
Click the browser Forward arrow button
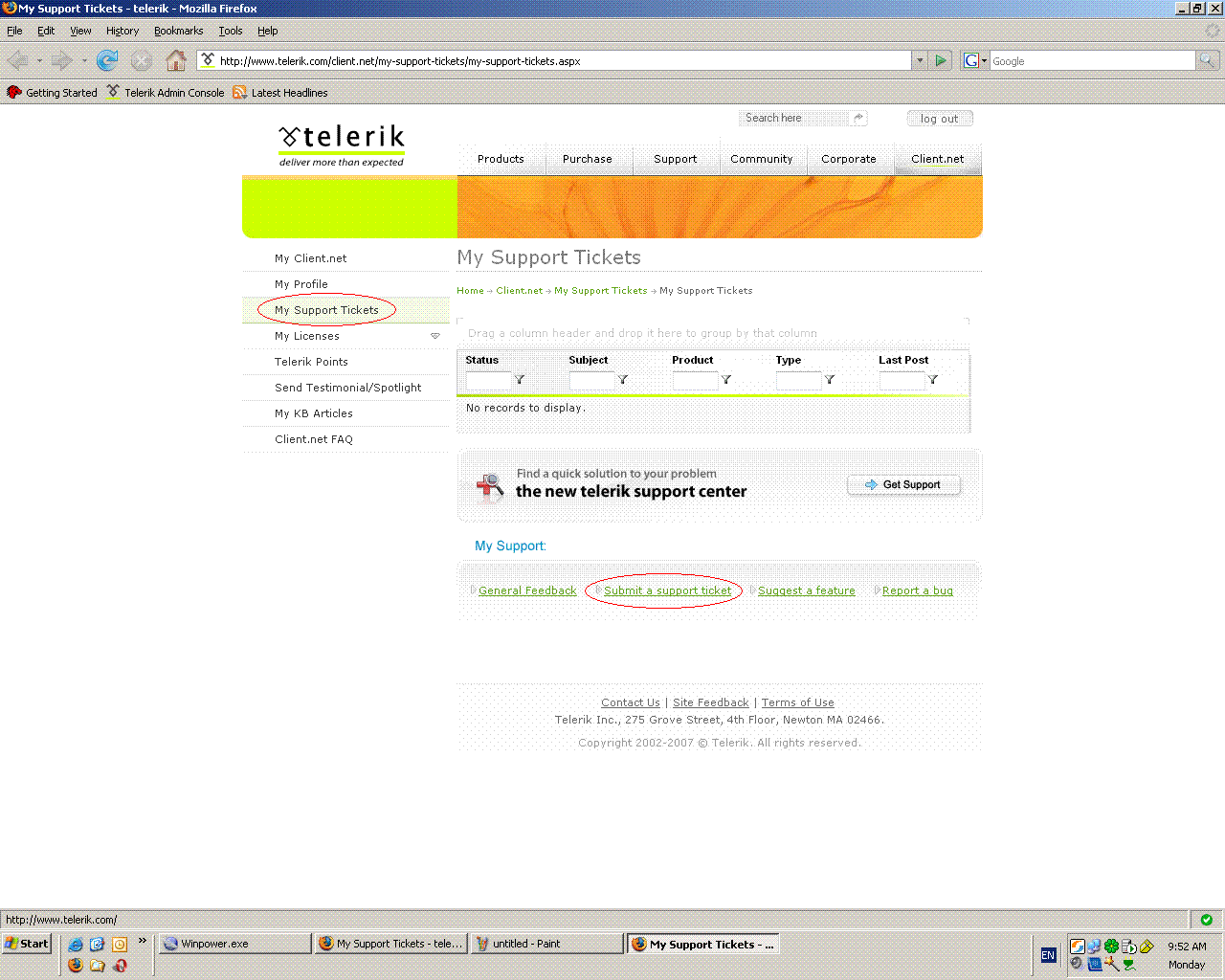click(62, 60)
